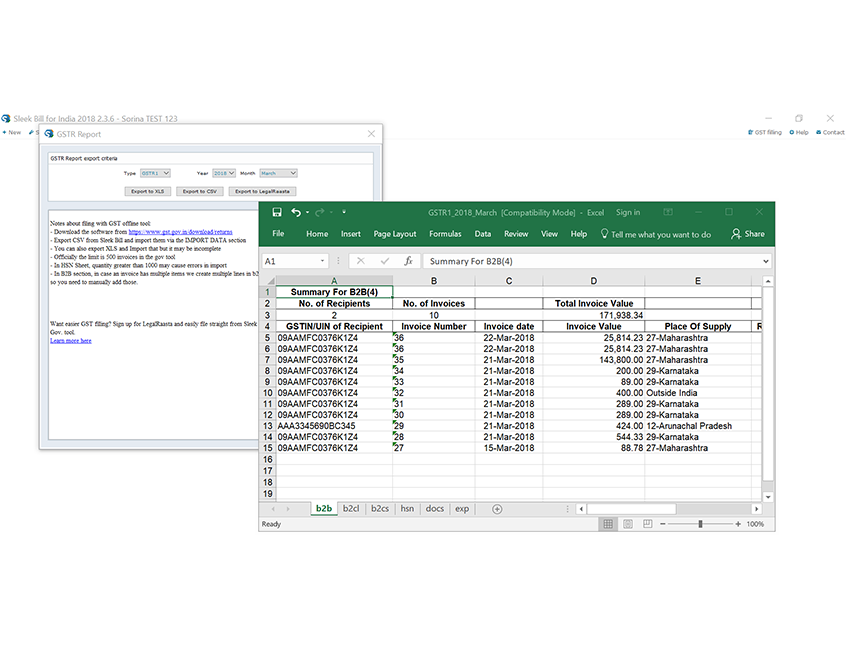Switch to the hsn sheet tab
Viewport: 846px width, 671px height.
[407, 509]
